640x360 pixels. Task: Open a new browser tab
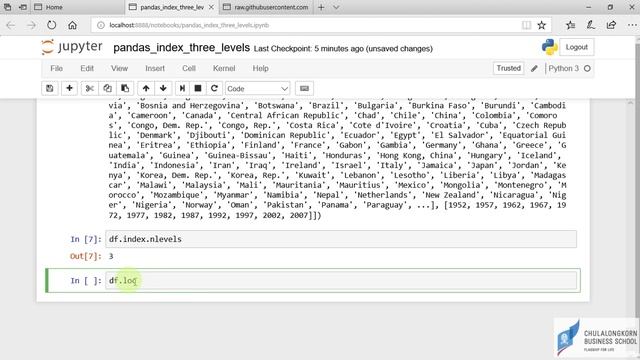click(321, 7)
